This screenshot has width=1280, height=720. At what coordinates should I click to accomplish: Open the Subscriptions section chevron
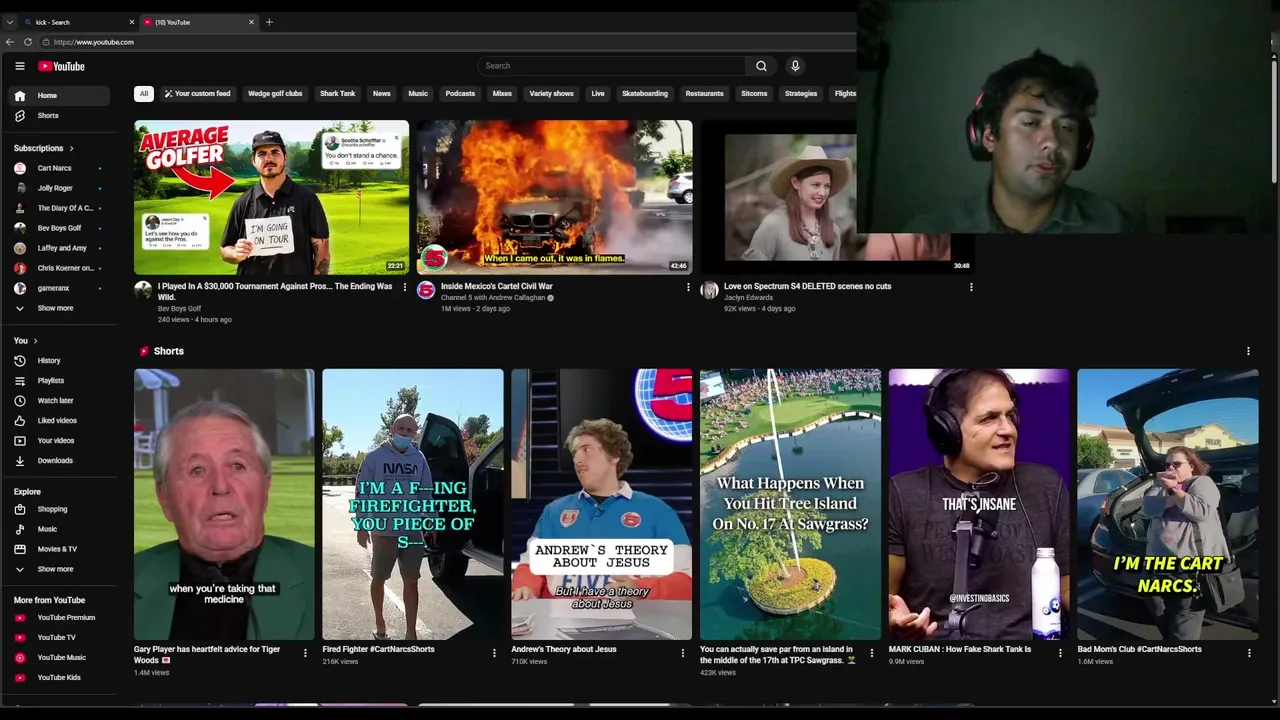click(71, 148)
